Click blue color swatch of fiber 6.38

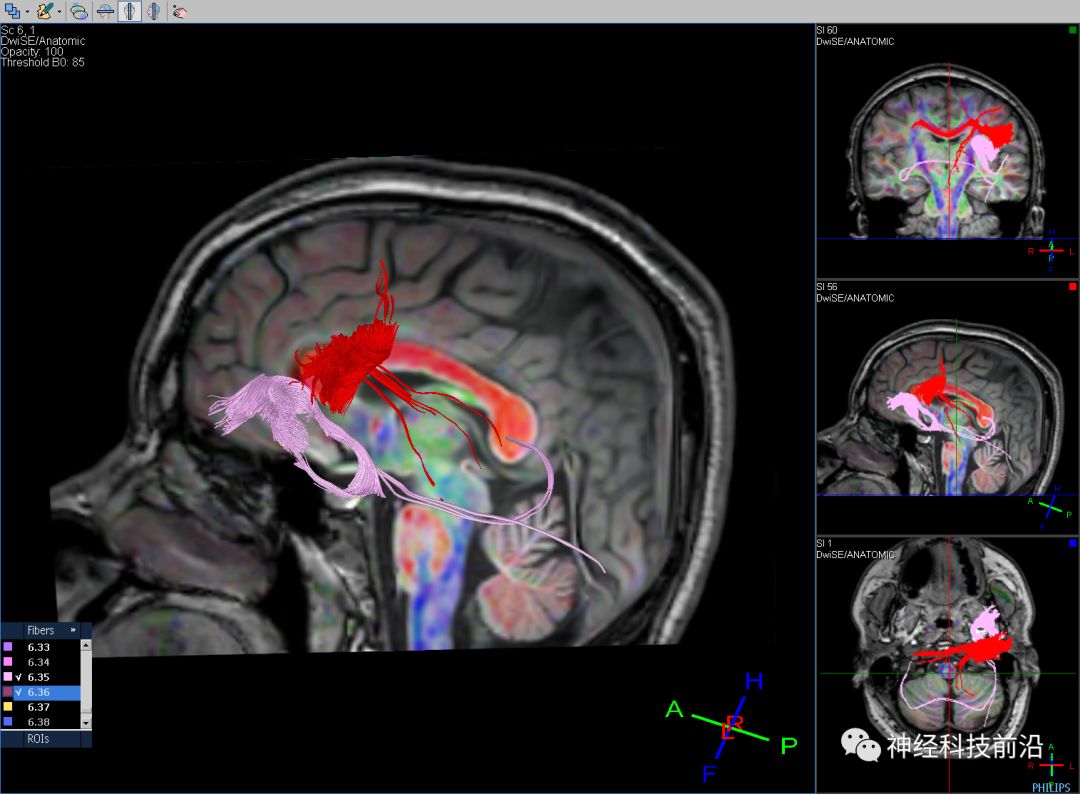coord(8,722)
